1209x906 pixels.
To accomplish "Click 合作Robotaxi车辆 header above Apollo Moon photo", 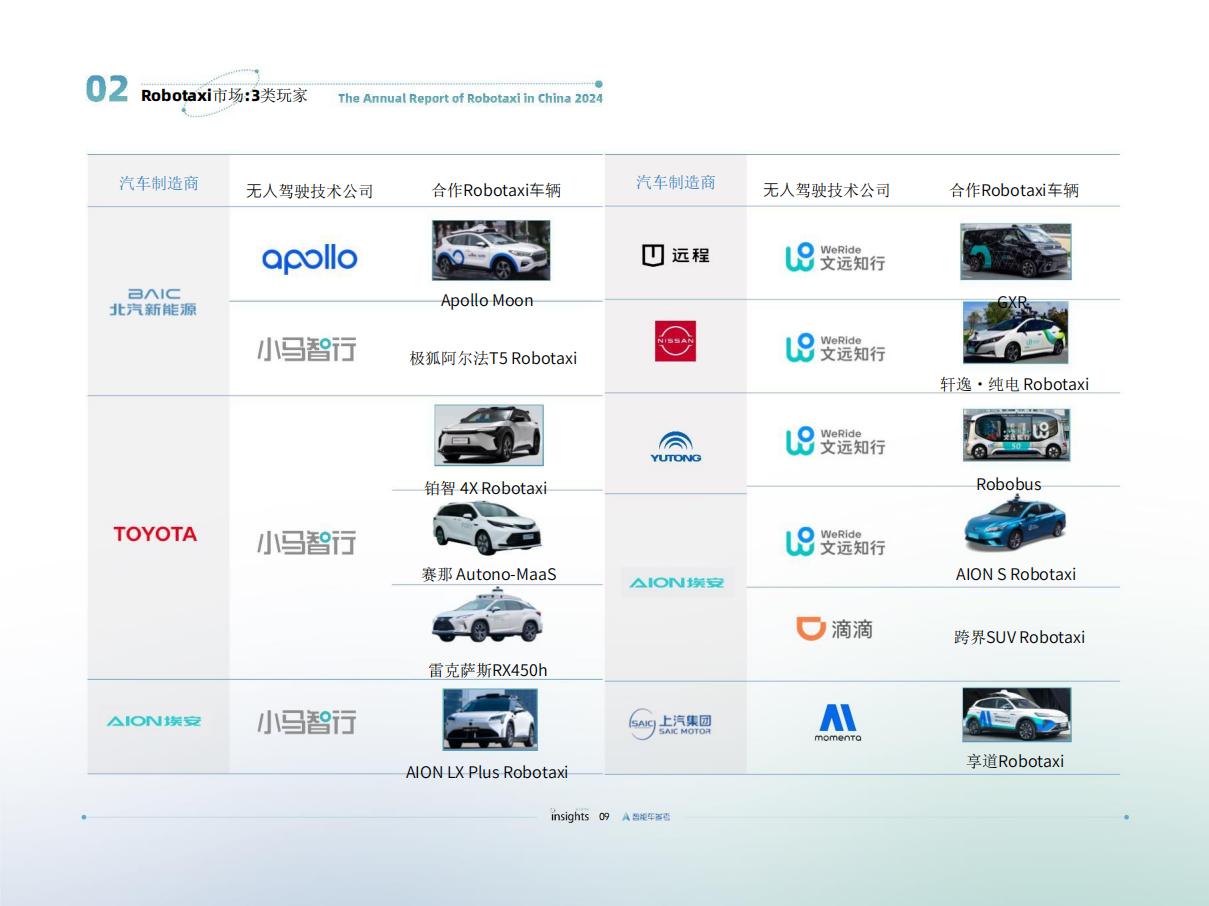I will click(497, 190).
